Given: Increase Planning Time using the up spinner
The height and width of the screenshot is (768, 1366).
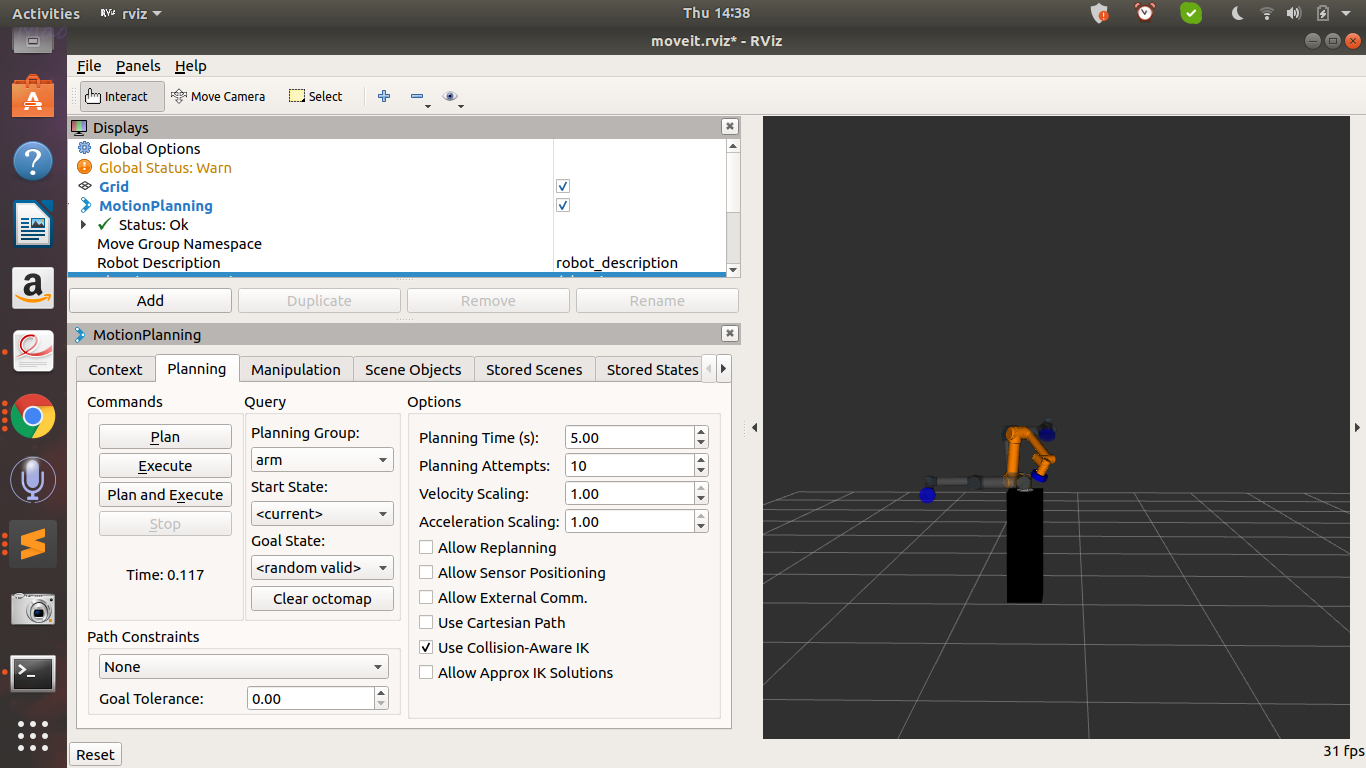Looking at the screenshot, I should (699, 432).
